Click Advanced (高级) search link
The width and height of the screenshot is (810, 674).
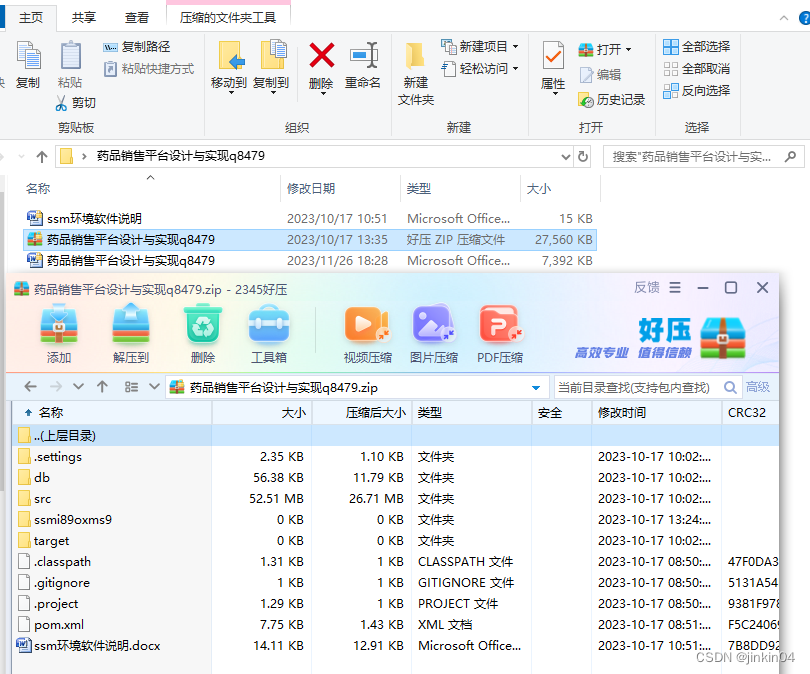[x=758, y=387]
